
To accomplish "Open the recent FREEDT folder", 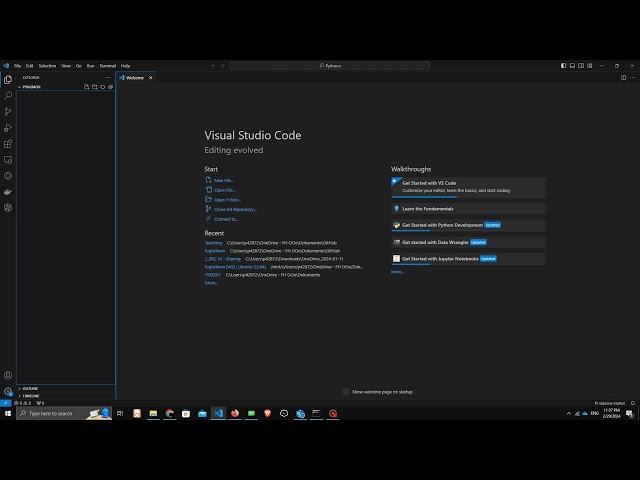I will (x=213, y=275).
